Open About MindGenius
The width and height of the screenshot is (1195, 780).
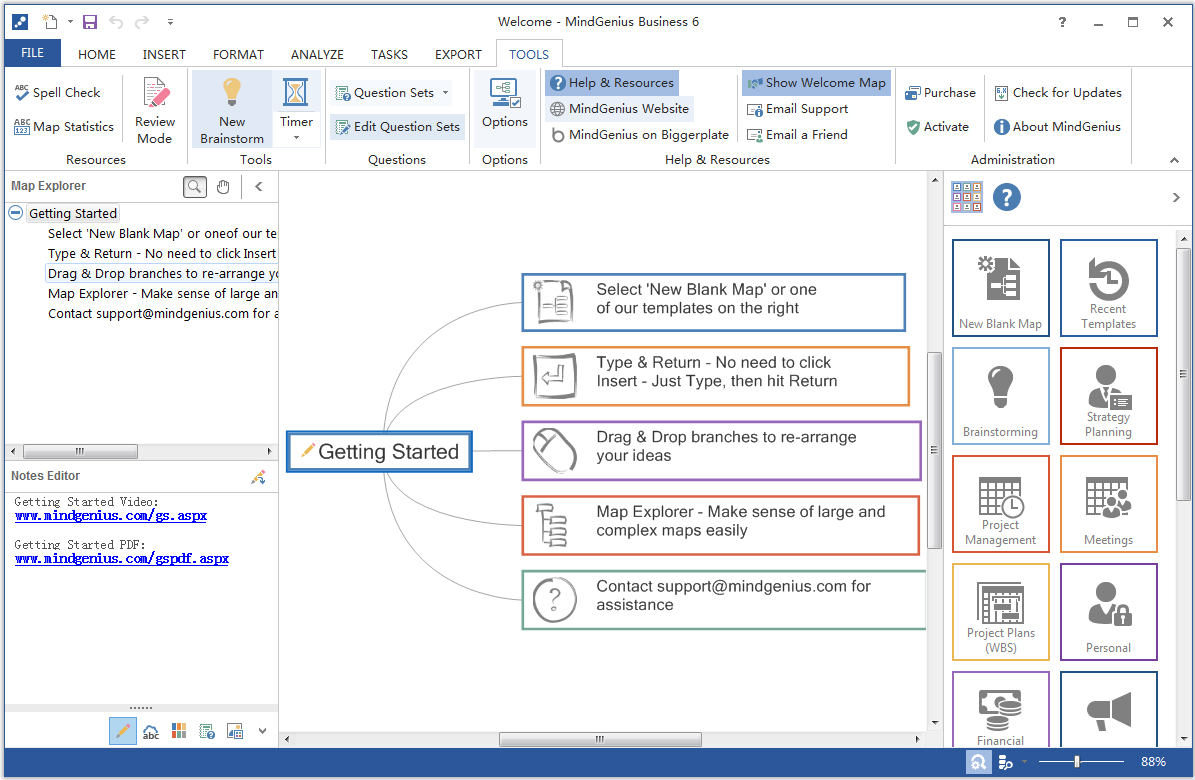pyautogui.click(x=1057, y=127)
